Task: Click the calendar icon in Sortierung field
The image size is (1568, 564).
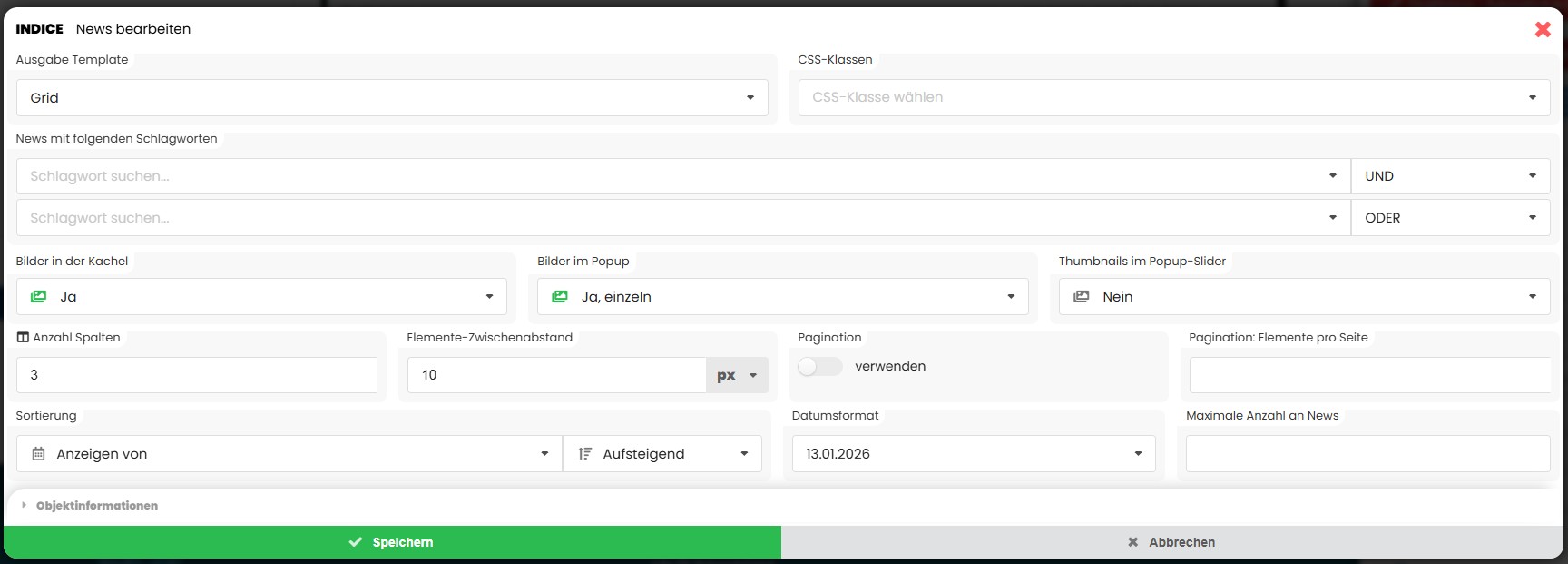Action: [x=38, y=454]
